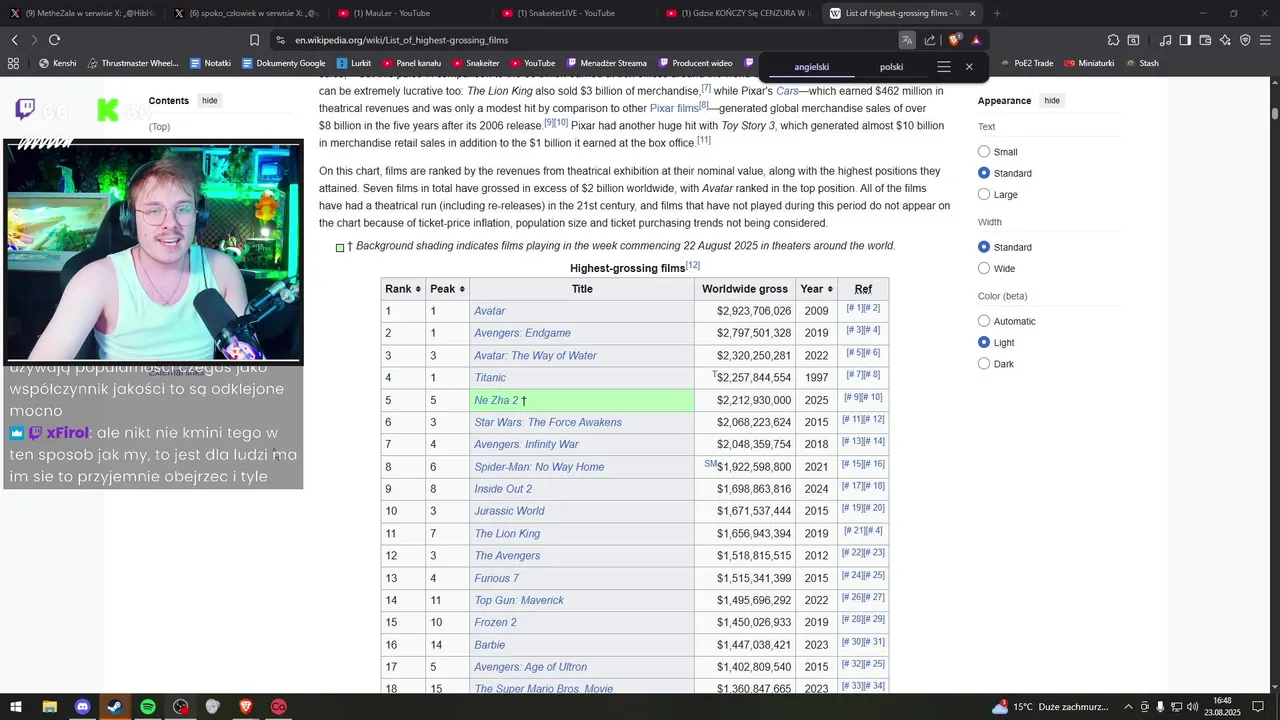Select Small text size
1280x720 pixels.
tap(984, 152)
